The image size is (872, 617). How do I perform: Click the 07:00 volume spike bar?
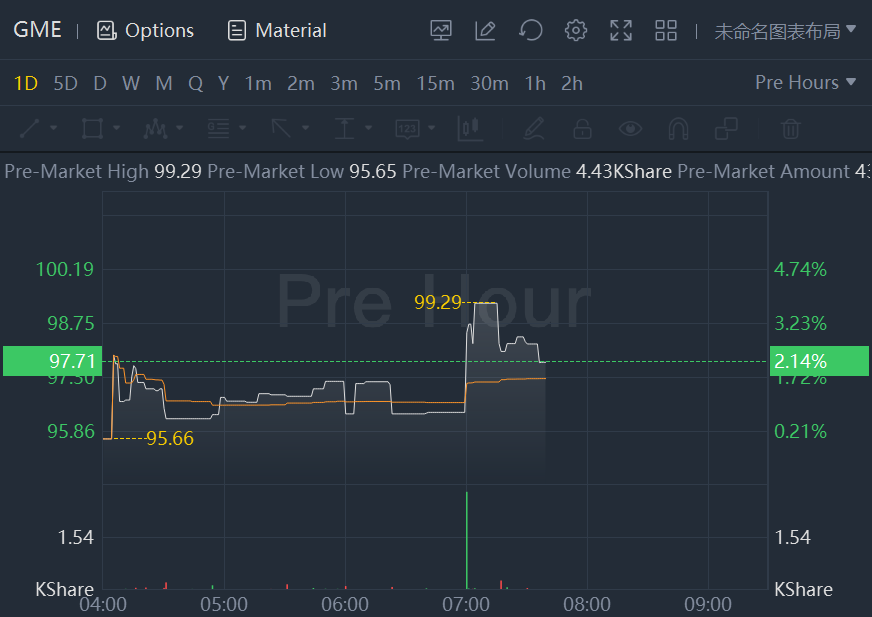tap(467, 540)
